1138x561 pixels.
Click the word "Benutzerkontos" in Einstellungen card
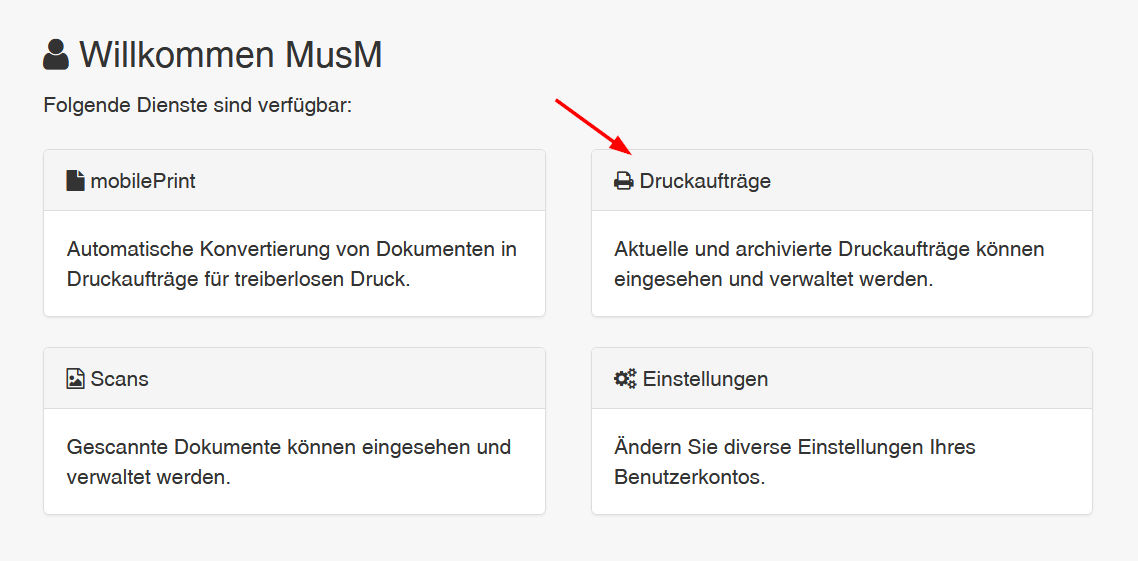[688, 477]
